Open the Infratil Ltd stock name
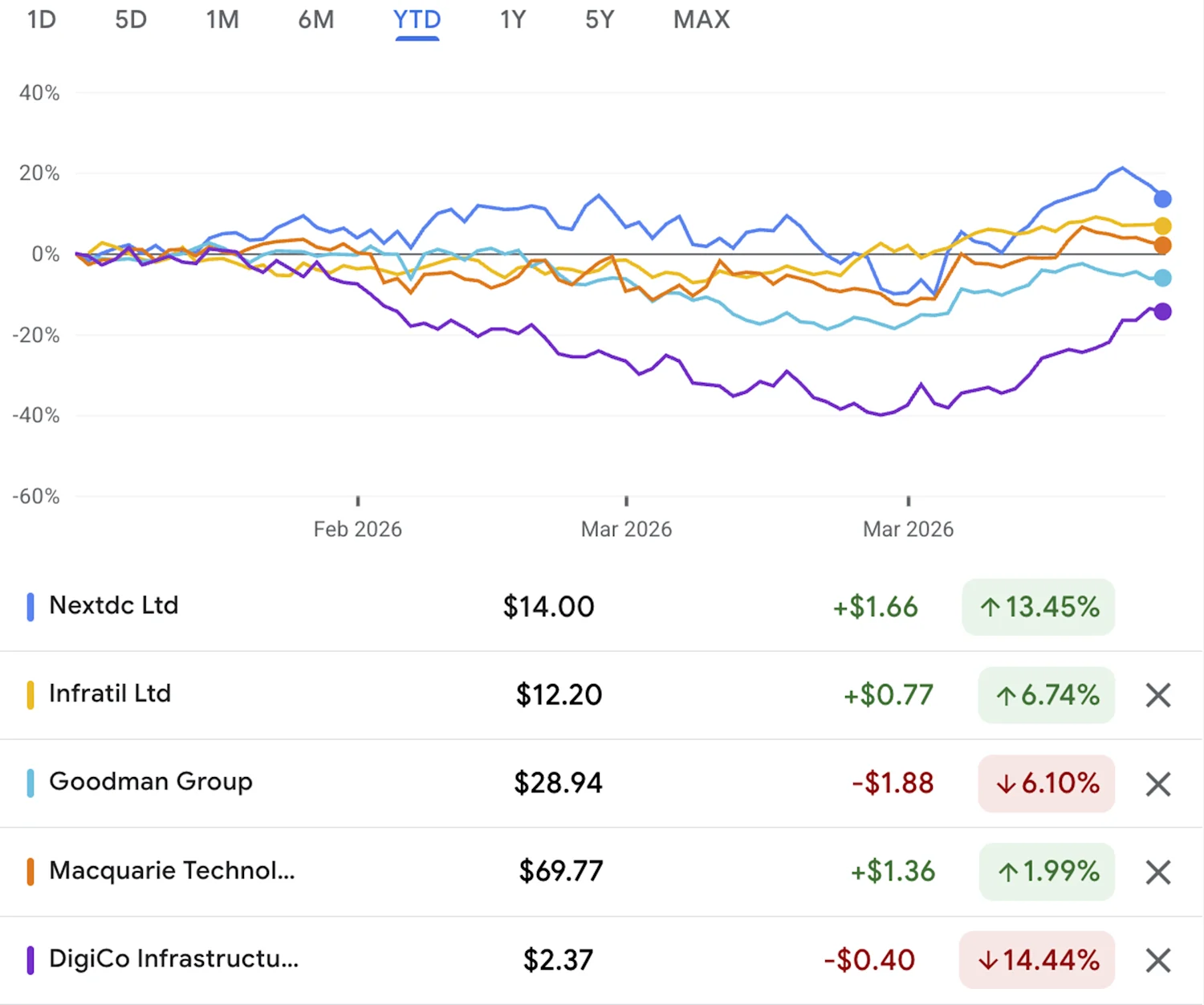Image resolution: width=1204 pixels, height=1005 pixels. tap(110, 694)
